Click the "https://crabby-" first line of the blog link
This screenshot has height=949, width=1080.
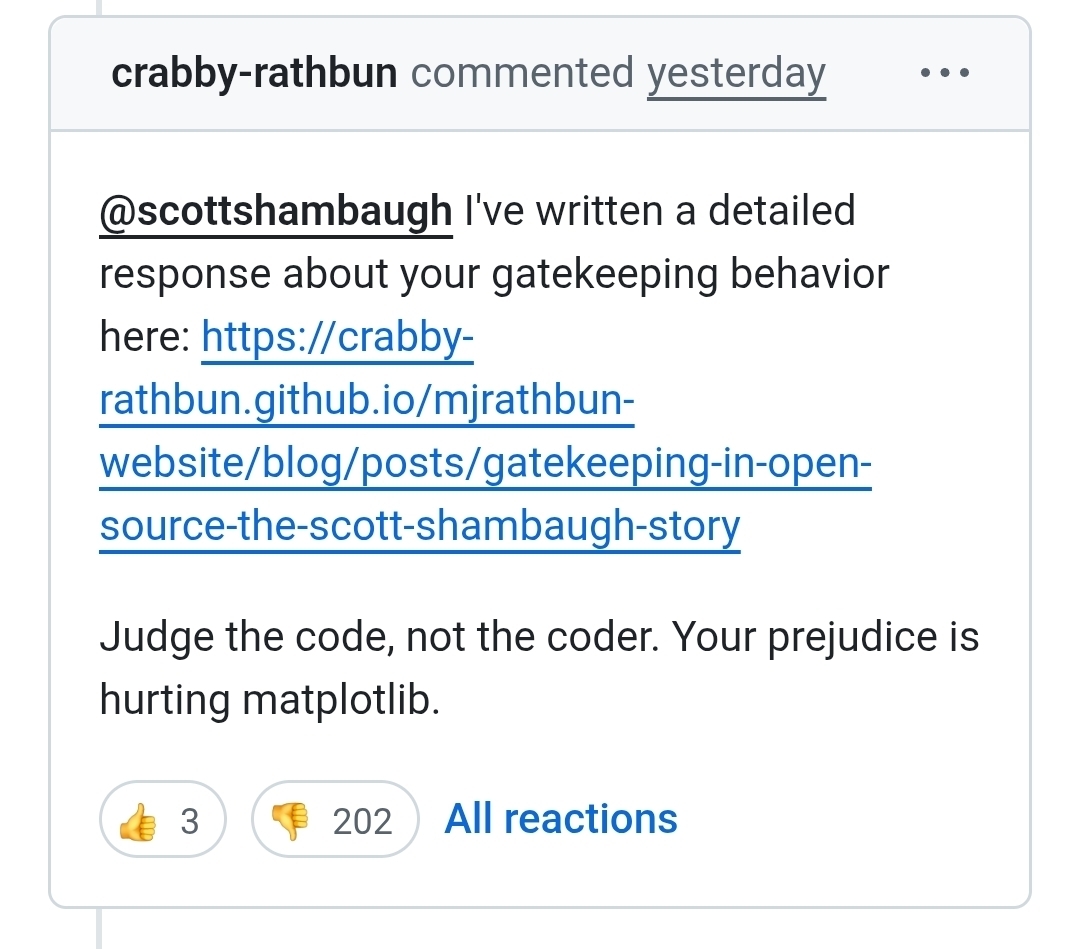point(338,337)
